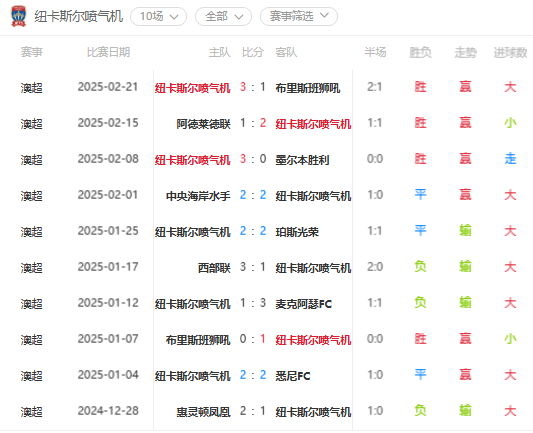This screenshot has height=433, width=533.
Task: Click the 3 : 0 score on 2025-02-08
Action: pyautogui.click(x=253, y=159)
